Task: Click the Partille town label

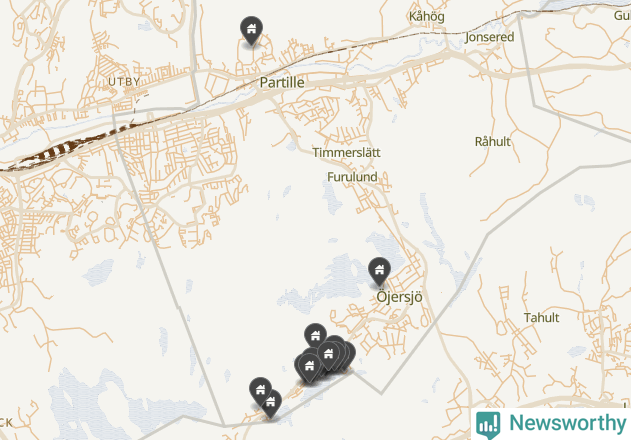Action: coord(282,83)
